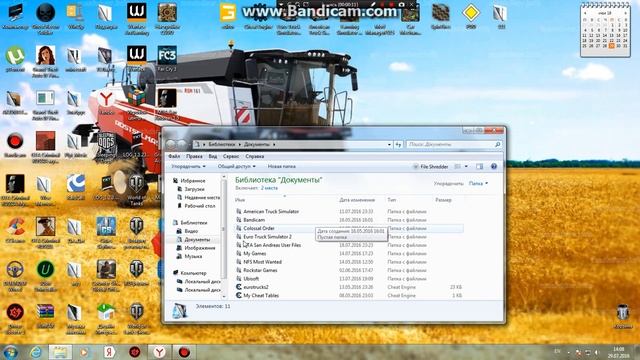Select the green U uninstaller desktop icon
Viewport: 640px width, 360px height.
pyautogui.click(x=45, y=269)
